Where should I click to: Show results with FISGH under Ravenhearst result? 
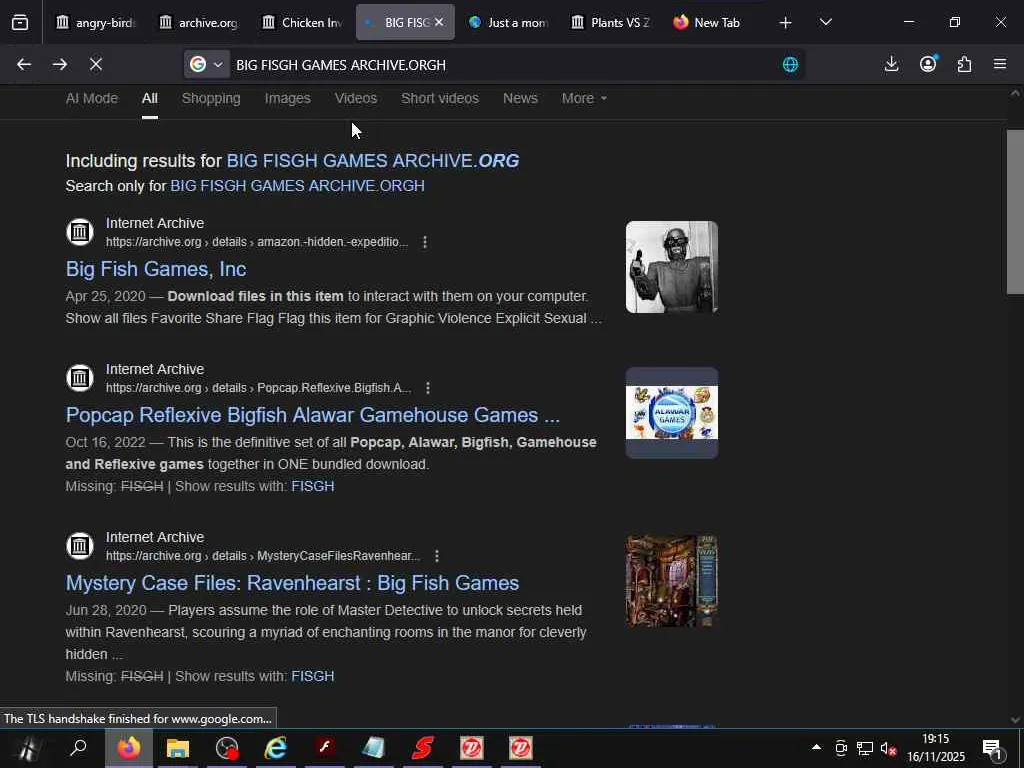313,676
